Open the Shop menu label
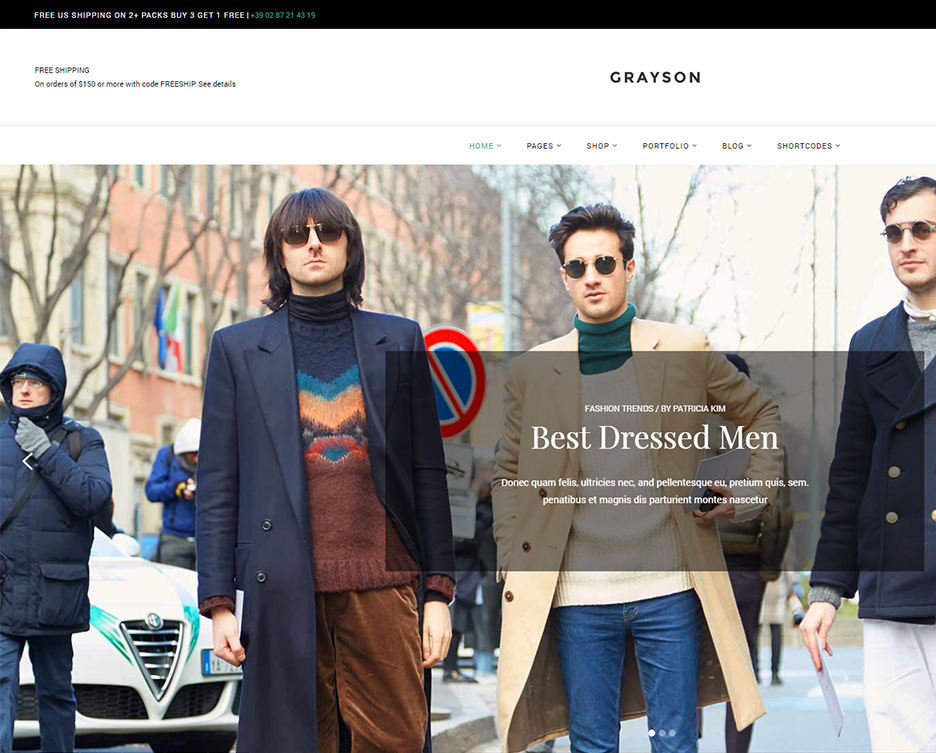936x753 pixels. [x=597, y=146]
